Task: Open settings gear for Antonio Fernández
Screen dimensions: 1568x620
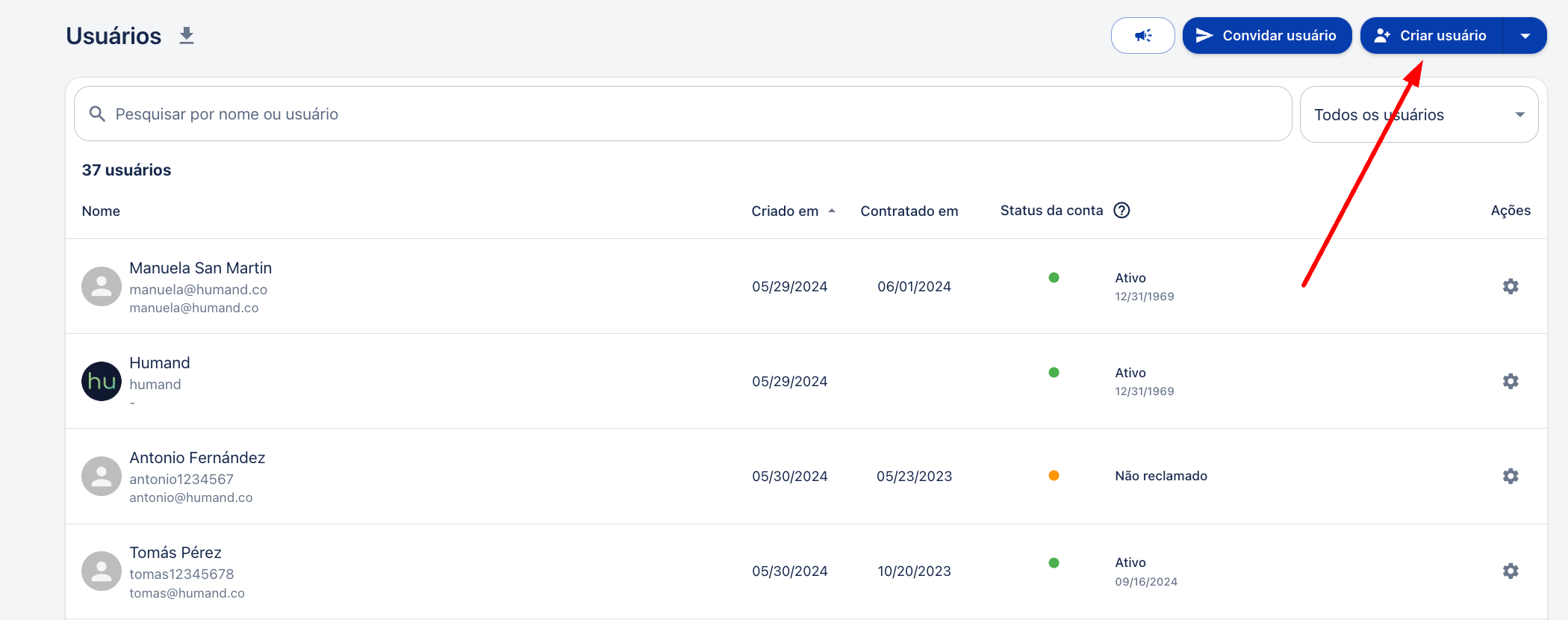Action: coord(1511,477)
